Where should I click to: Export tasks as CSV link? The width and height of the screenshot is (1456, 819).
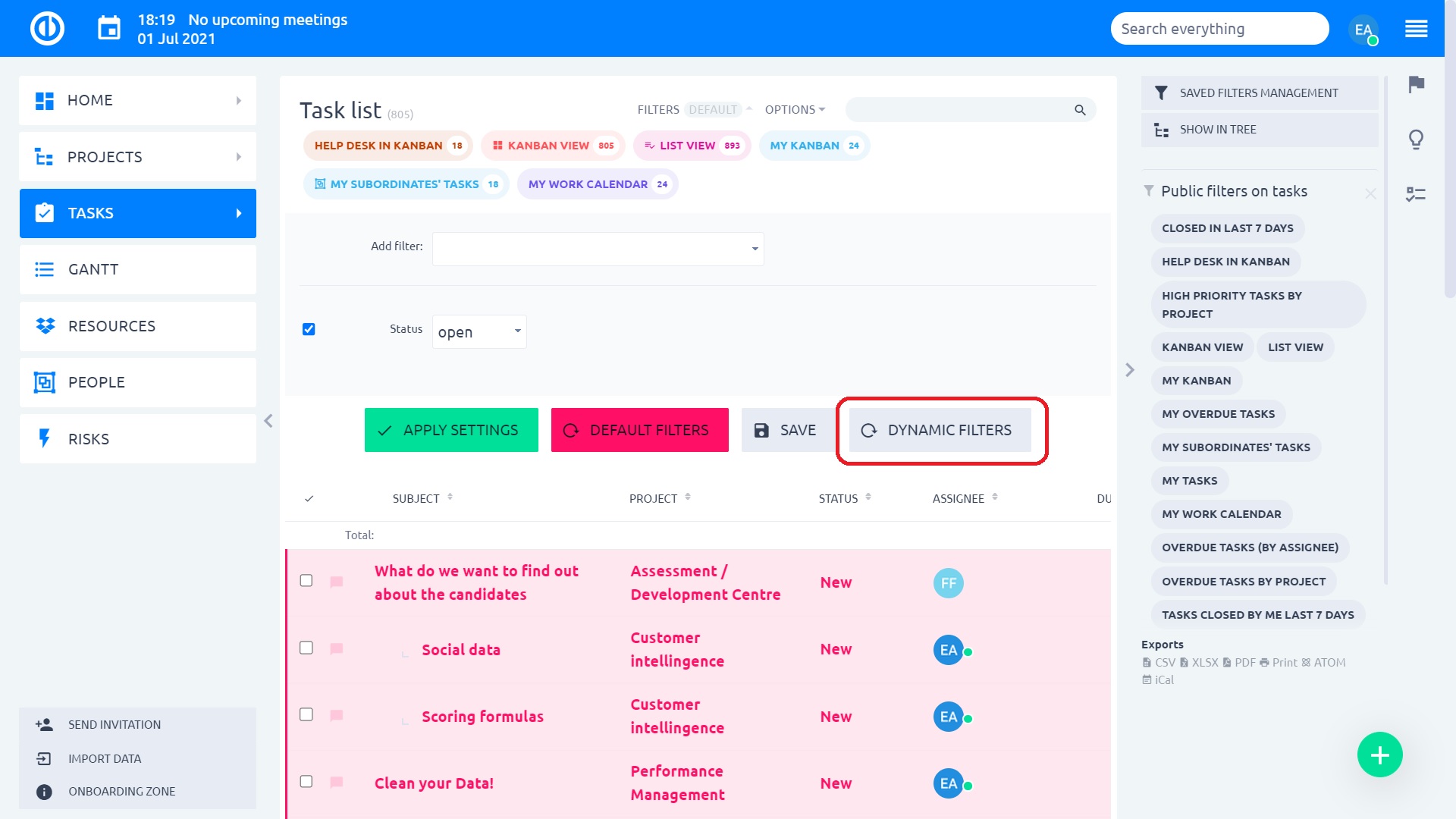(1159, 663)
